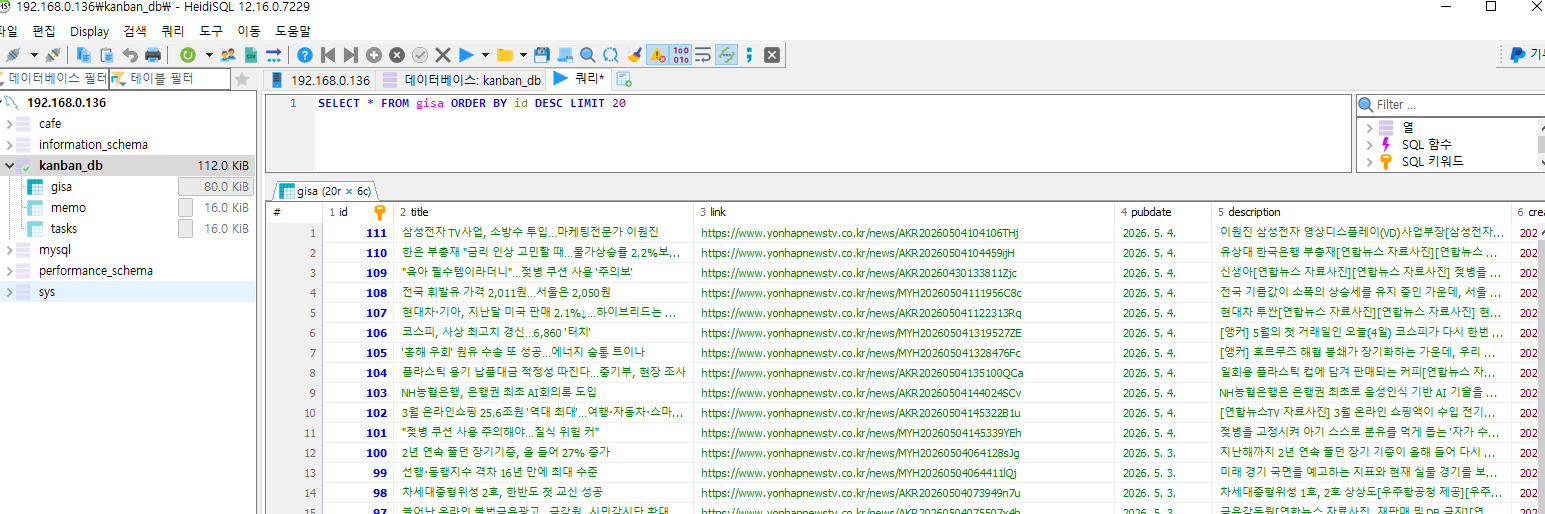Cancel editing with the plain X icon
The width and height of the screenshot is (1545, 514).
click(x=443, y=55)
